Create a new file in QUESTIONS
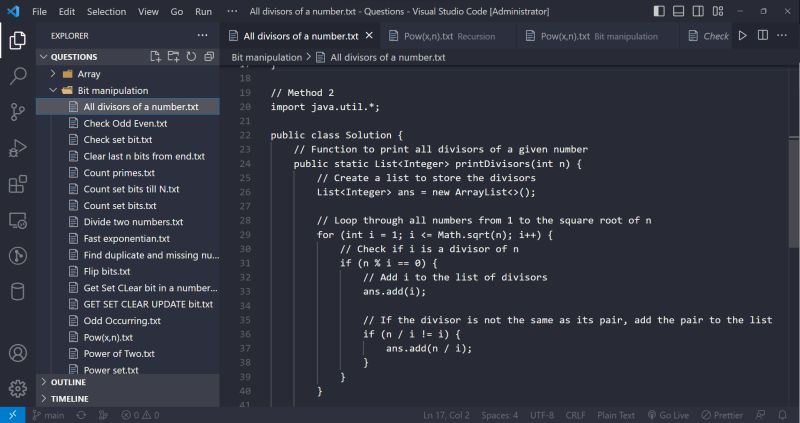800x423 pixels. pyautogui.click(x=156, y=57)
